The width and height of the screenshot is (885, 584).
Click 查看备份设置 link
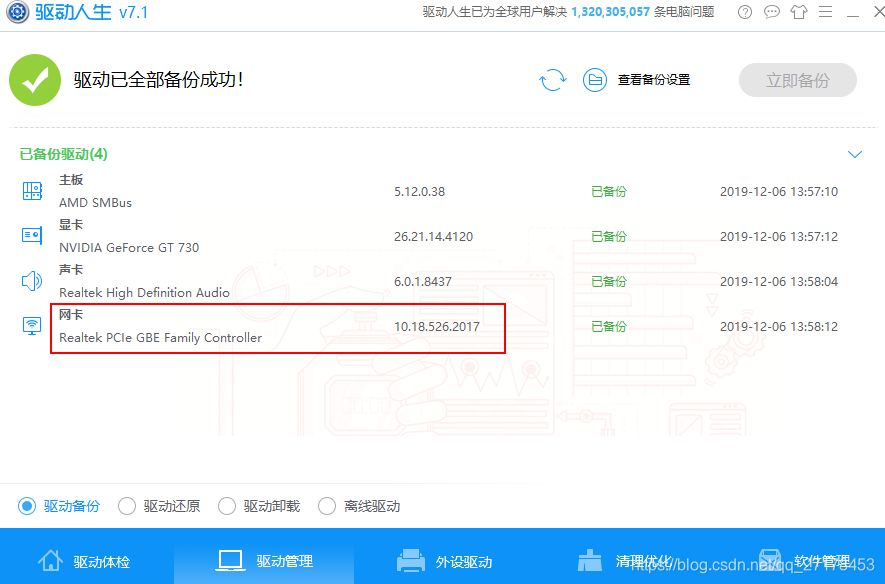[x=654, y=80]
